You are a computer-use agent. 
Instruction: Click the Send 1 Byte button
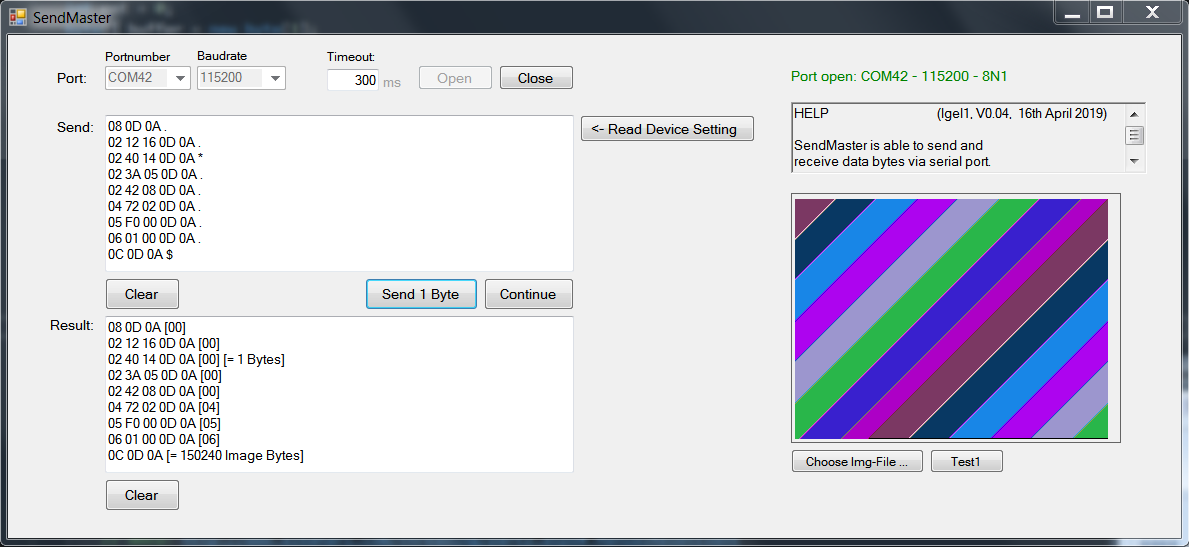(421, 294)
